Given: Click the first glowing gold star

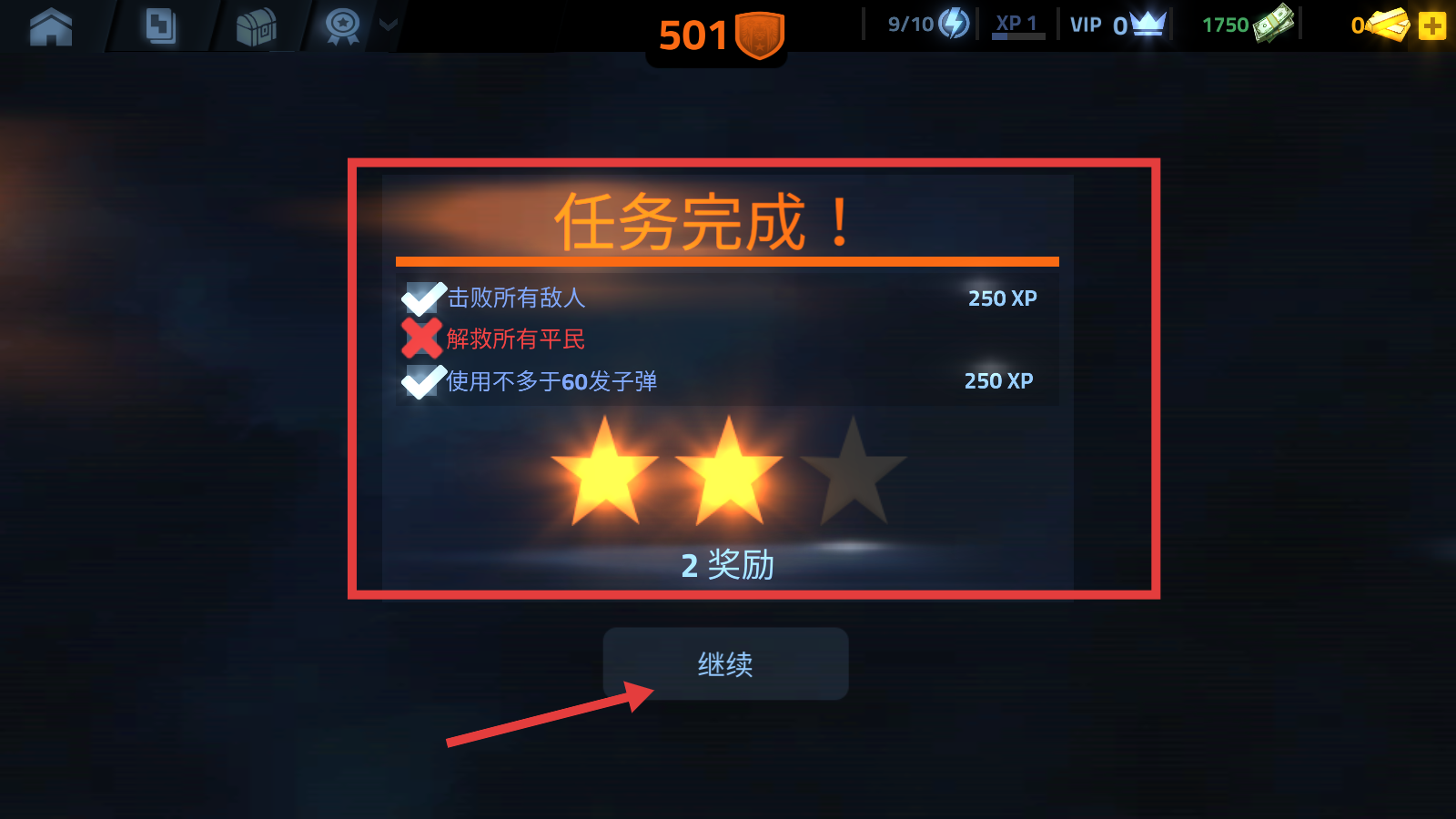Looking at the screenshot, I should click(604, 471).
